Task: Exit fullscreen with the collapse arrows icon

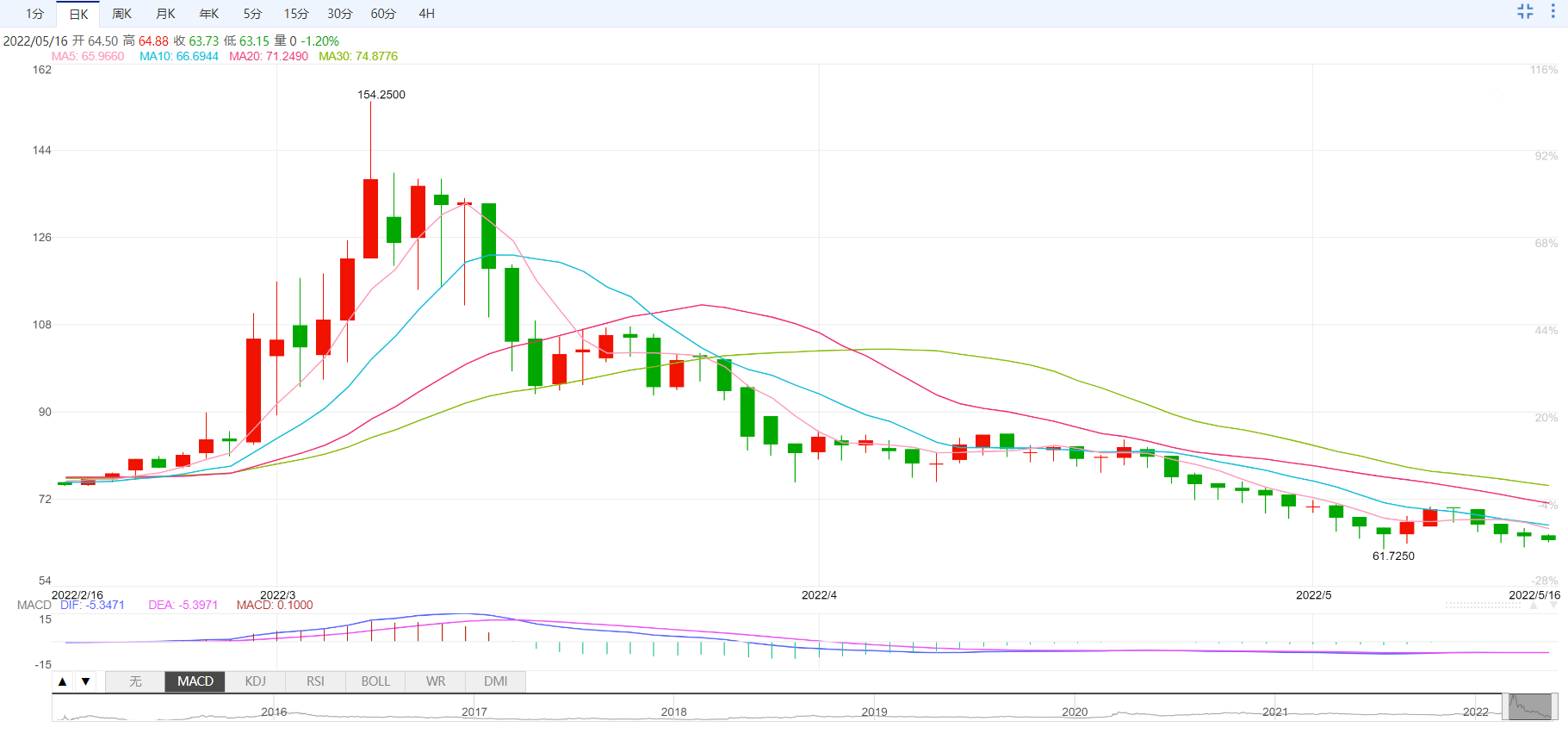Action: [1525, 11]
